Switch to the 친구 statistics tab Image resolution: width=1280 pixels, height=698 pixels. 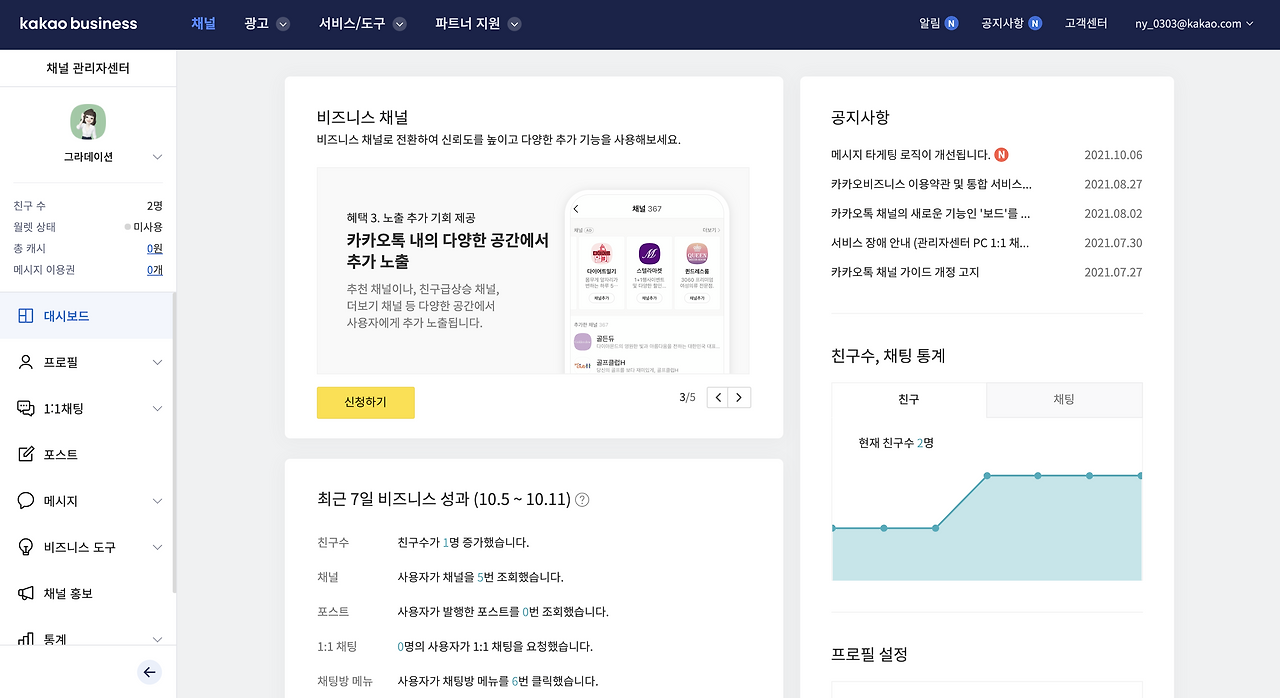click(x=909, y=399)
